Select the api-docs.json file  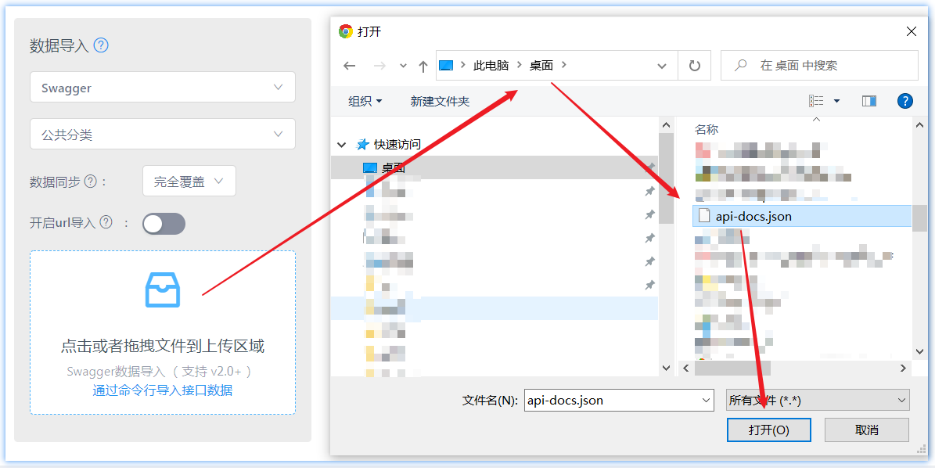[802, 216]
